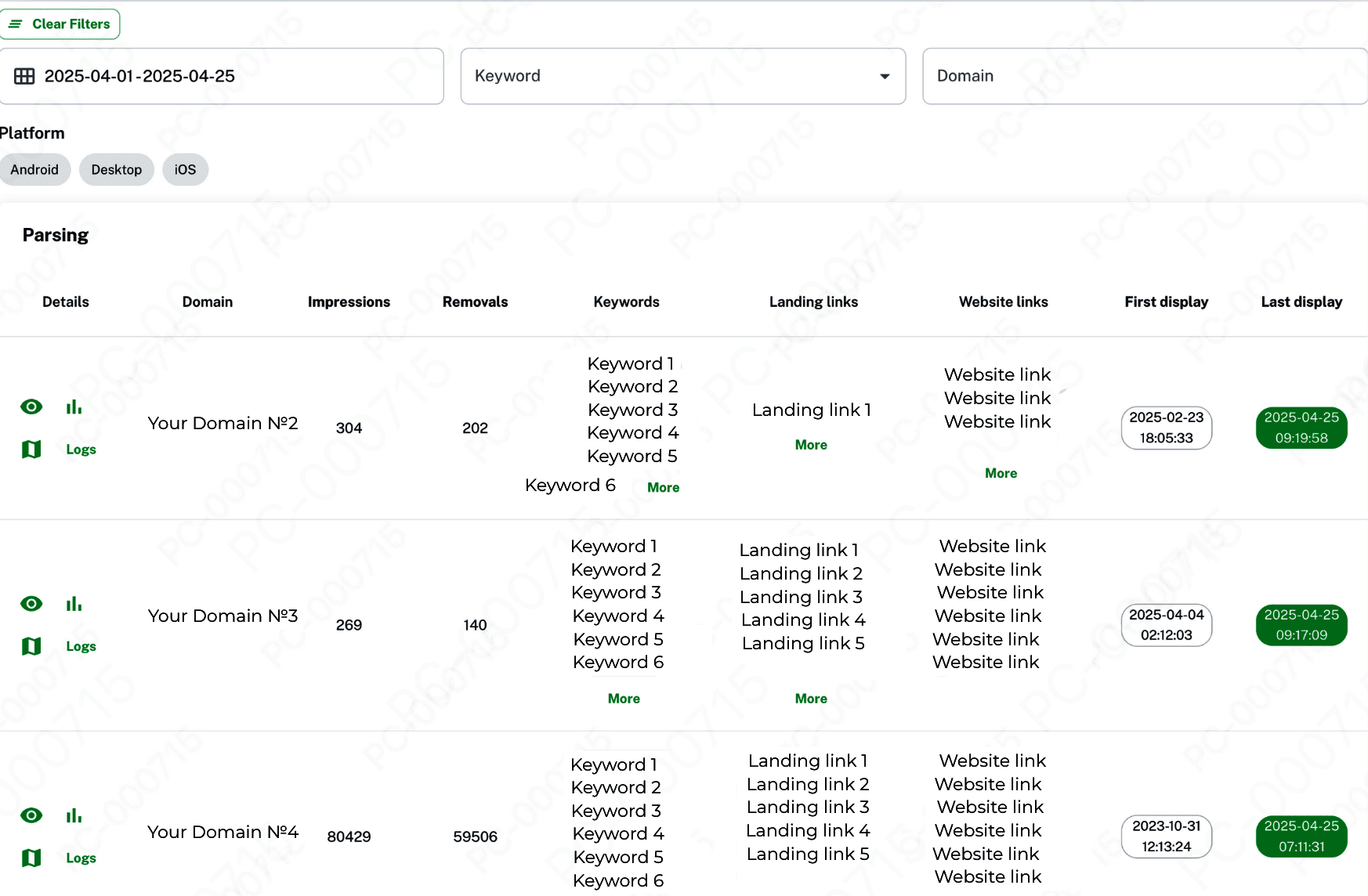The height and width of the screenshot is (896, 1368).
Task: Open the Keyword dropdown
Action: coord(682,76)
